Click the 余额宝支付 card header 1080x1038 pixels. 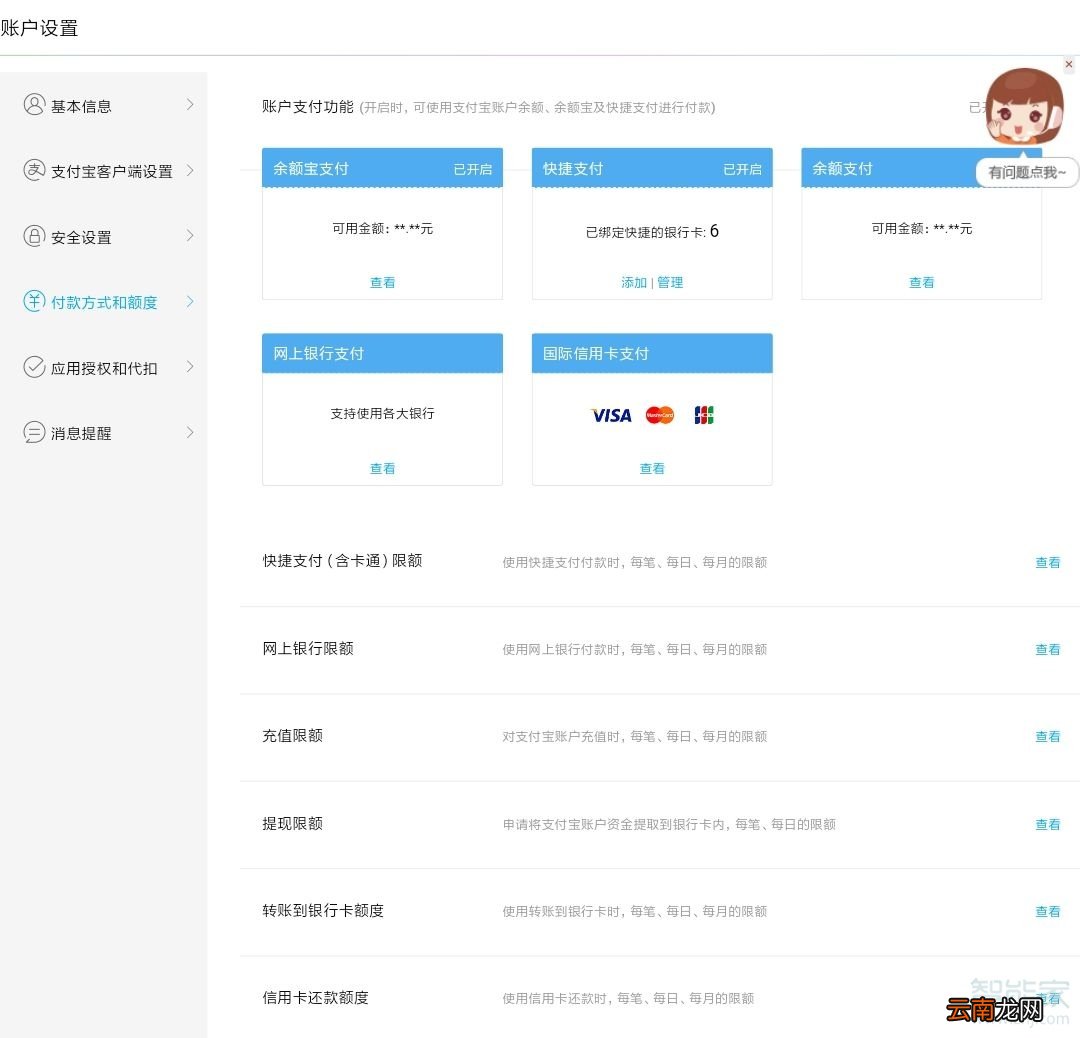tap(382, 168)
